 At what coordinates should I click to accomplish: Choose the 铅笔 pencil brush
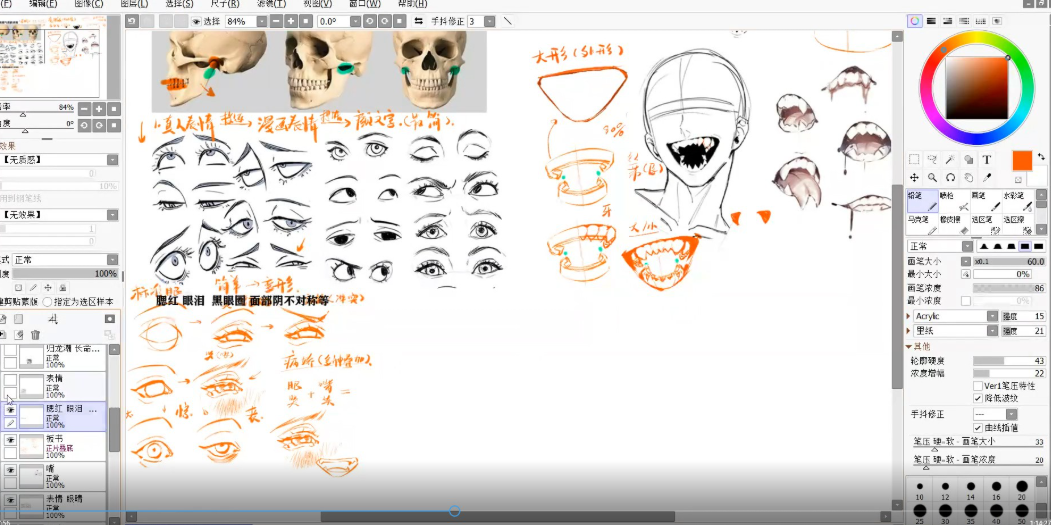point(922,200)
